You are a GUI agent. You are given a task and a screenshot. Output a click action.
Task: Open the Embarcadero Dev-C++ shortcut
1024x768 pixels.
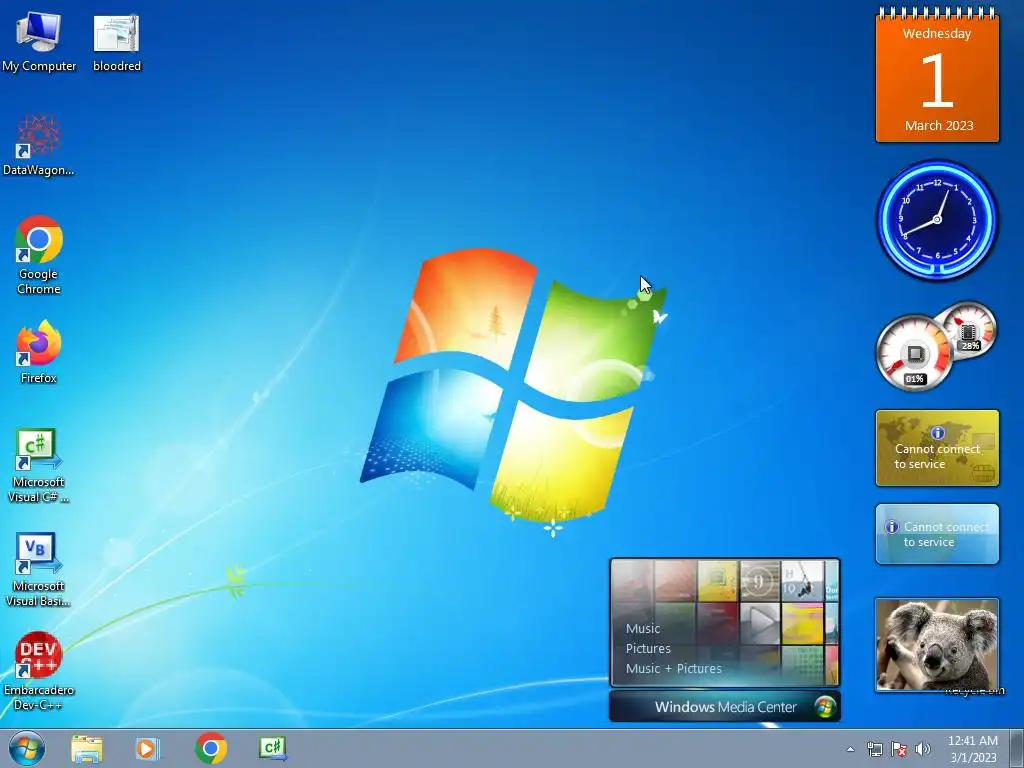(39, 671)
